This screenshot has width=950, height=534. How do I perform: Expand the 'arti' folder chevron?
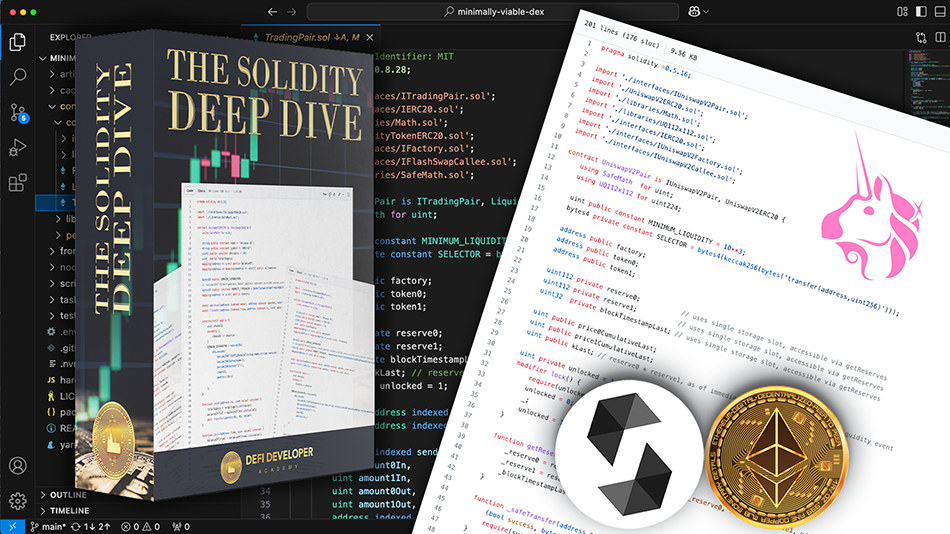point(52,74)
